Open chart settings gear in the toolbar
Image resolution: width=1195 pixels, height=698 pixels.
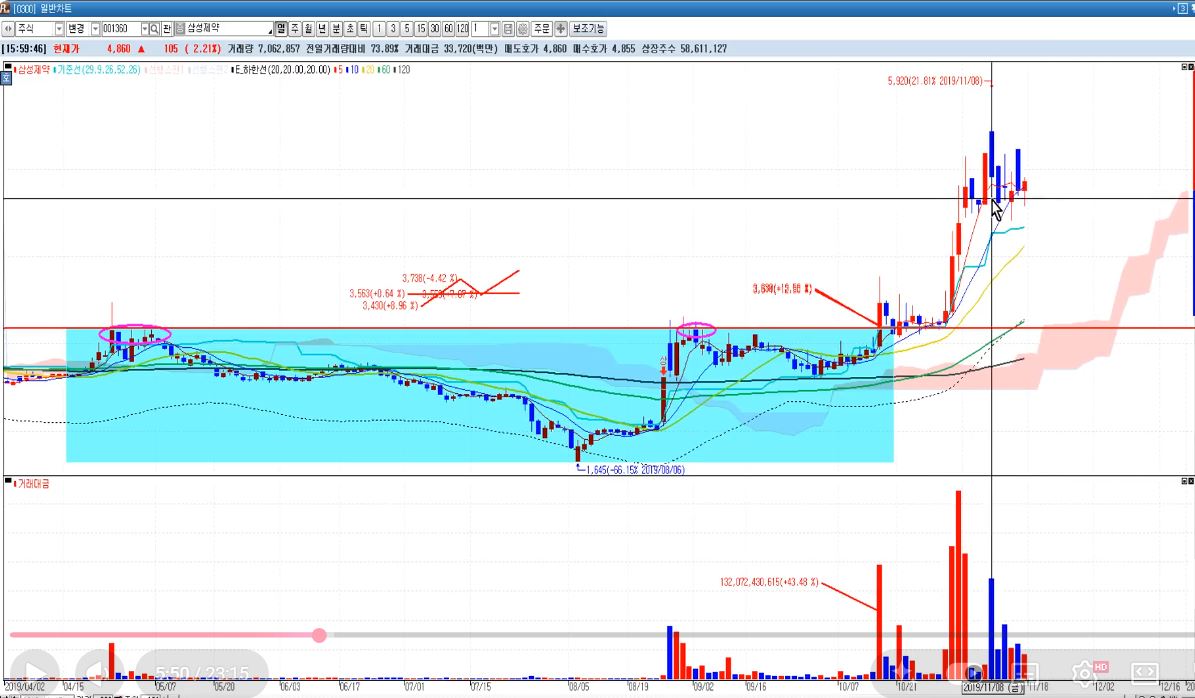[x=523, y=29]
